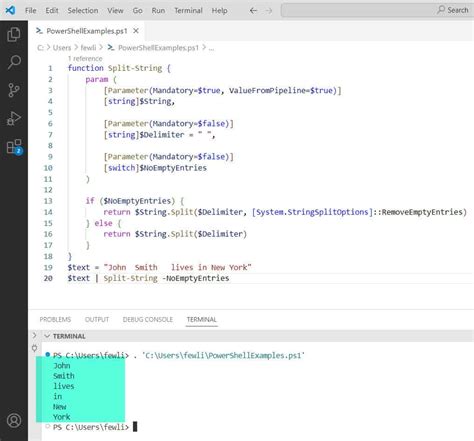Go back with the left arrow
474x441 pixels.
pyautogui.click(x=253, y=11)
